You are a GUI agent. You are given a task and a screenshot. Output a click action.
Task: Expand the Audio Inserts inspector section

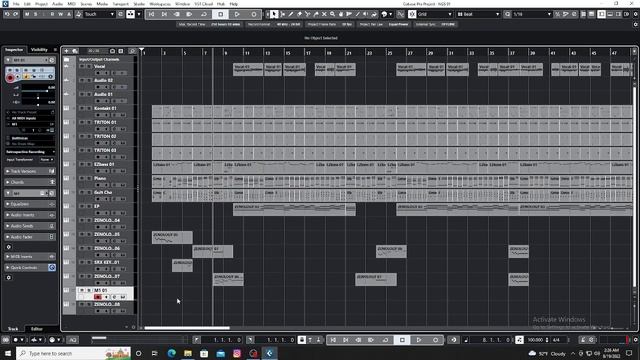pyautogui.click(x=30, y=215)
